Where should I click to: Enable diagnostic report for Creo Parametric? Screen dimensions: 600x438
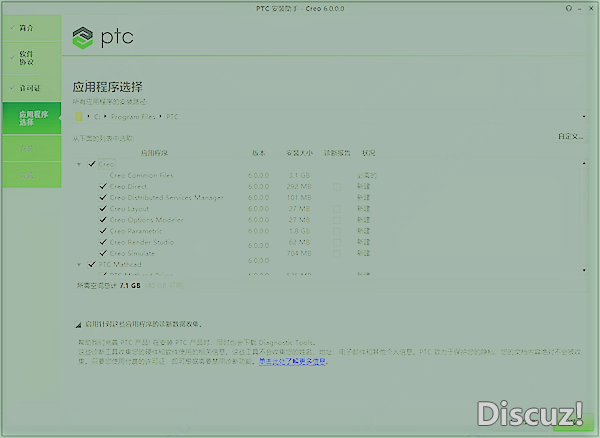pyautogui.click(x=337, y=231)
